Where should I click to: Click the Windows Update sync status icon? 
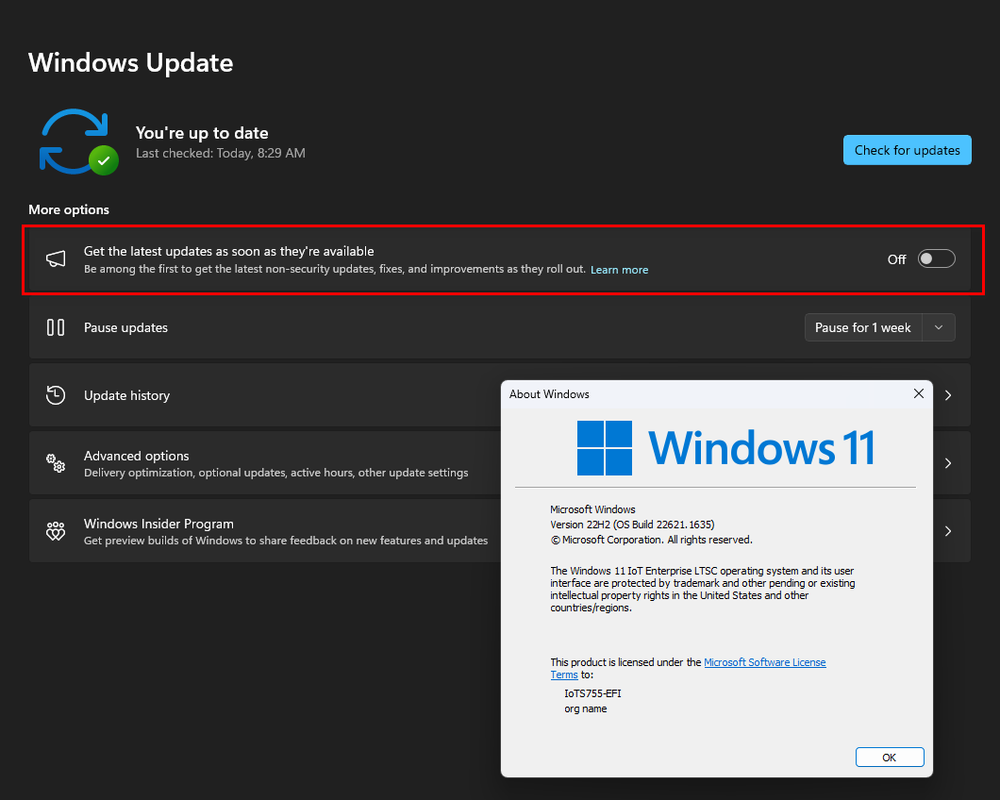tap(79, 142)
